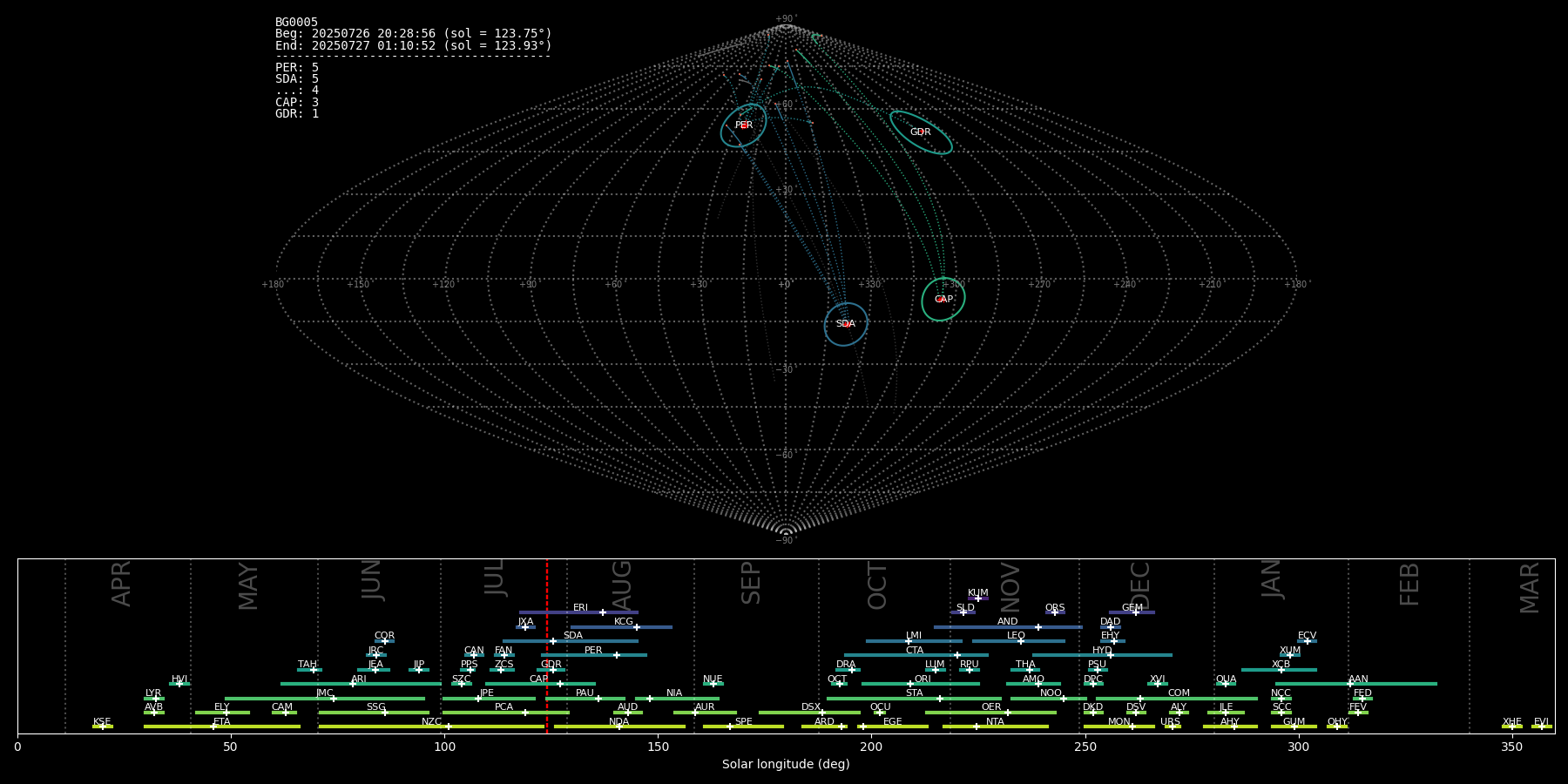Click the Solar longitude (deg) axis label
Image resolution: width=1568 pixels, height=784 pixels.
[x=786, y=764]
